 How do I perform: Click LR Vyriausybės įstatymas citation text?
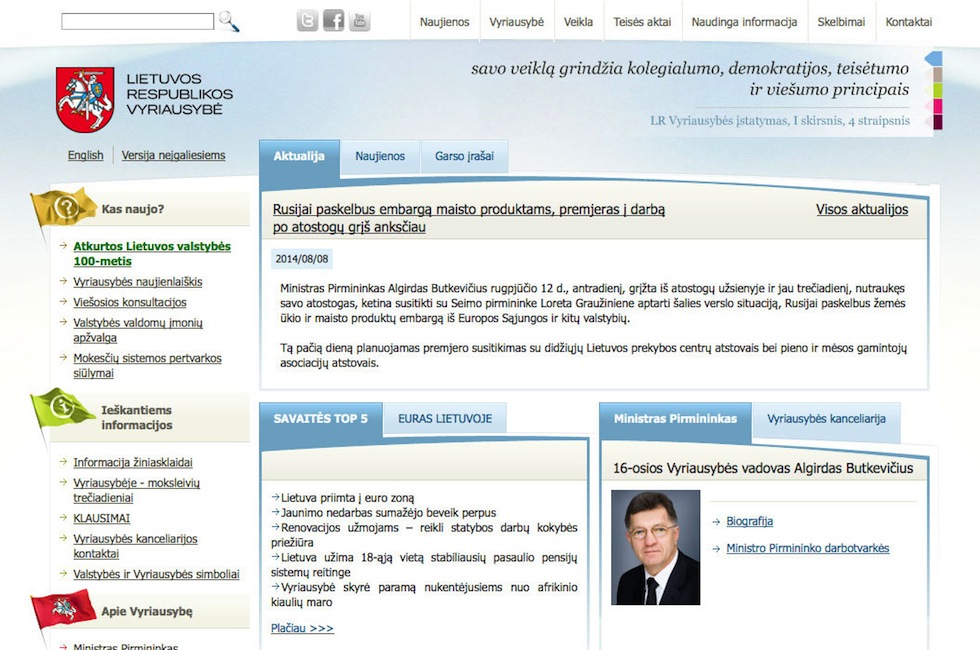[x=780, y=121]
